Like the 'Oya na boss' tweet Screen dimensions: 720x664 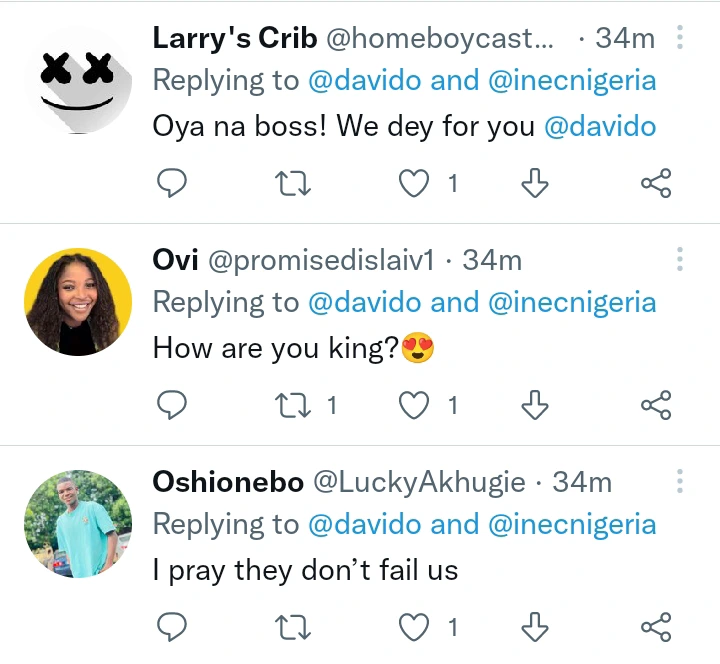[415, 183]
